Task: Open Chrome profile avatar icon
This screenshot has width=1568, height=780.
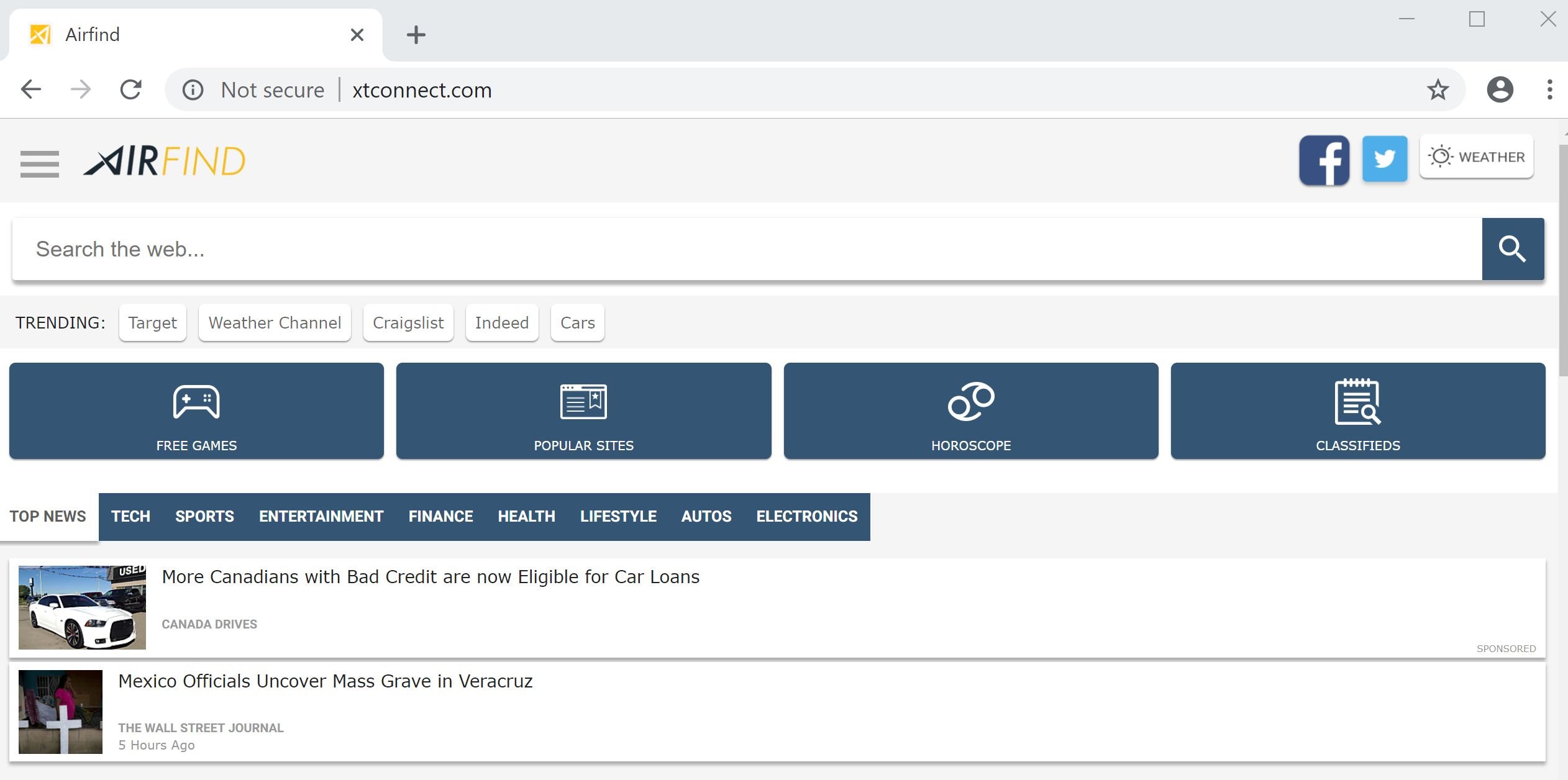Action: tap(1499, 90)
